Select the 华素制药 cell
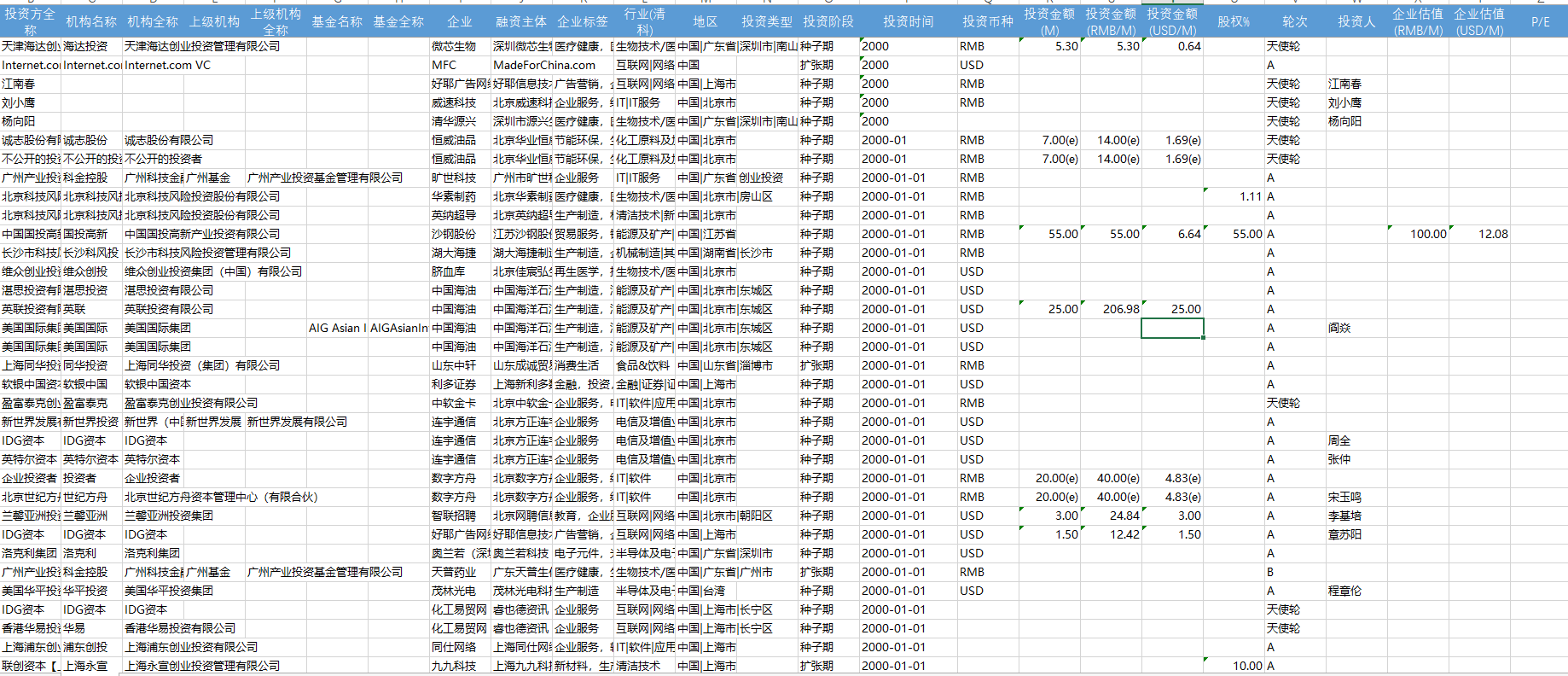The image size is (1568, 676). (460, 196)
